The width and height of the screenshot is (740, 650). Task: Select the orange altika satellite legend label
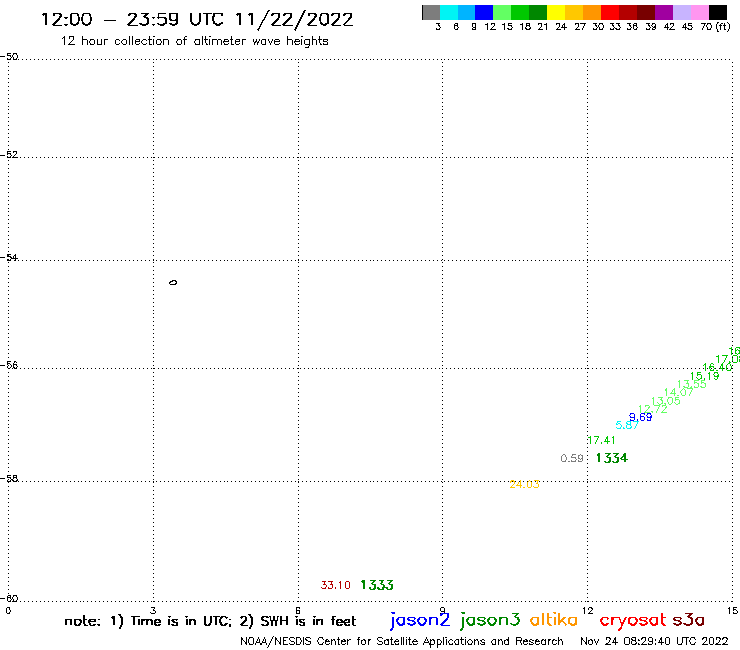(553, 620)
